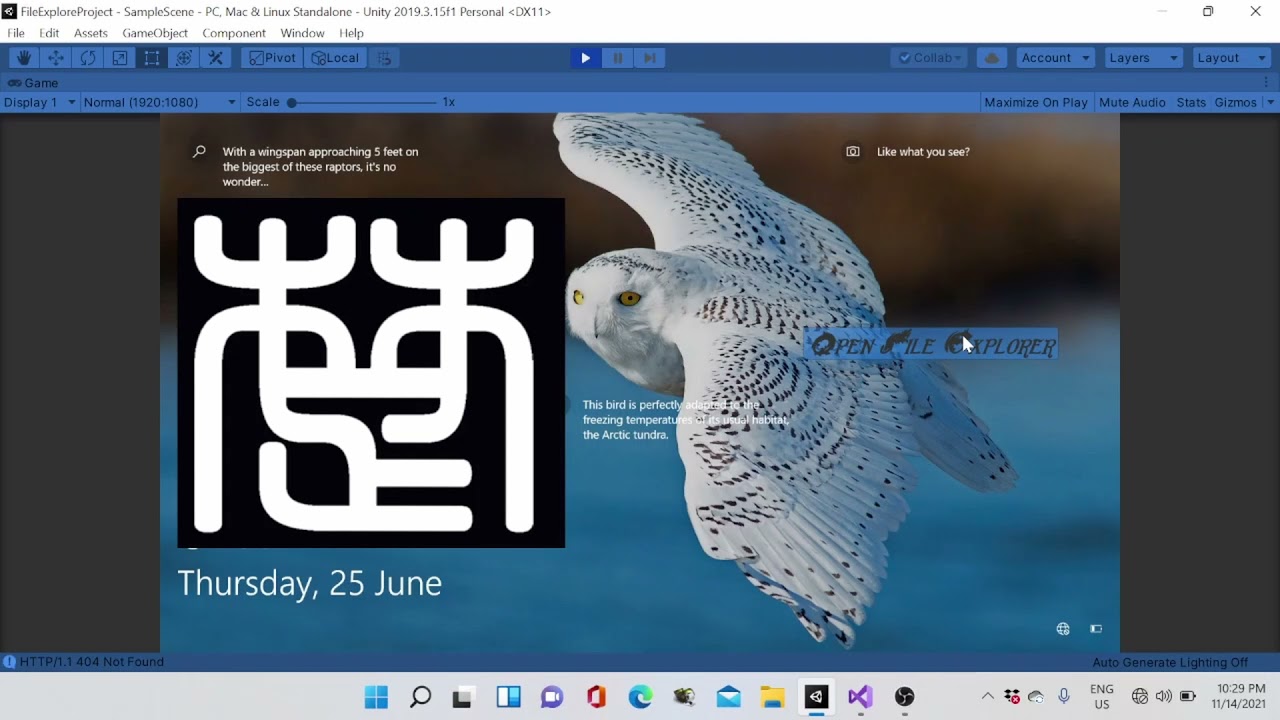Open the Normal (1920:1080) resolution dropdown
Screen dimensions: 1280x720
click(159, 102)
